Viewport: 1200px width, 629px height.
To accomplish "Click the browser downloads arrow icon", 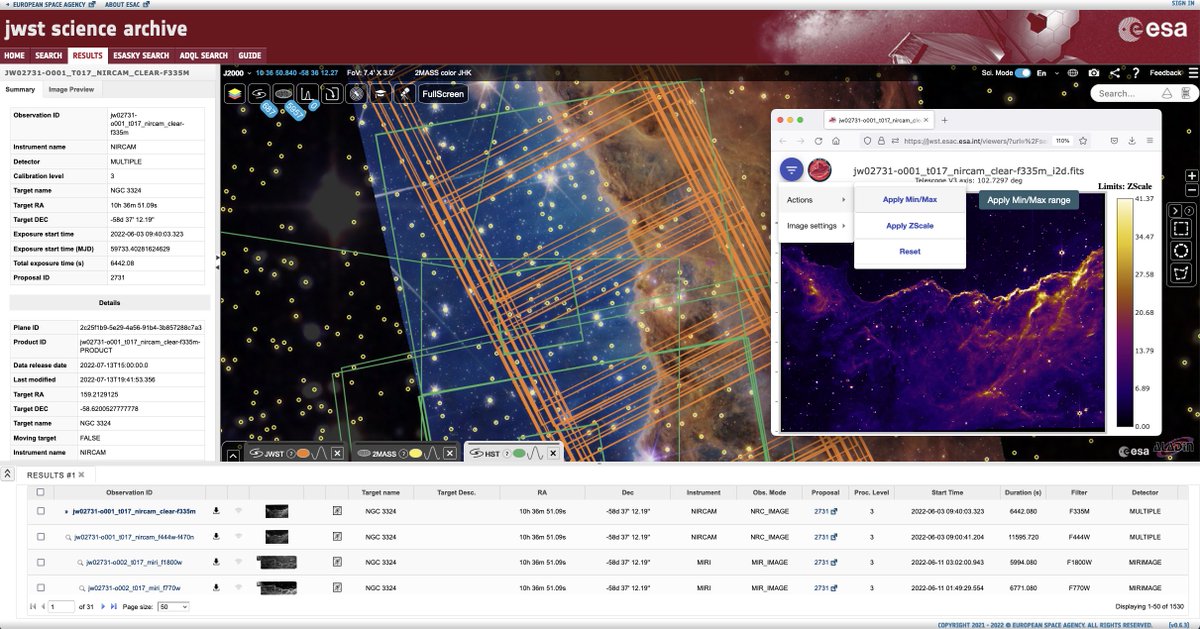I will coord(1130,141).
